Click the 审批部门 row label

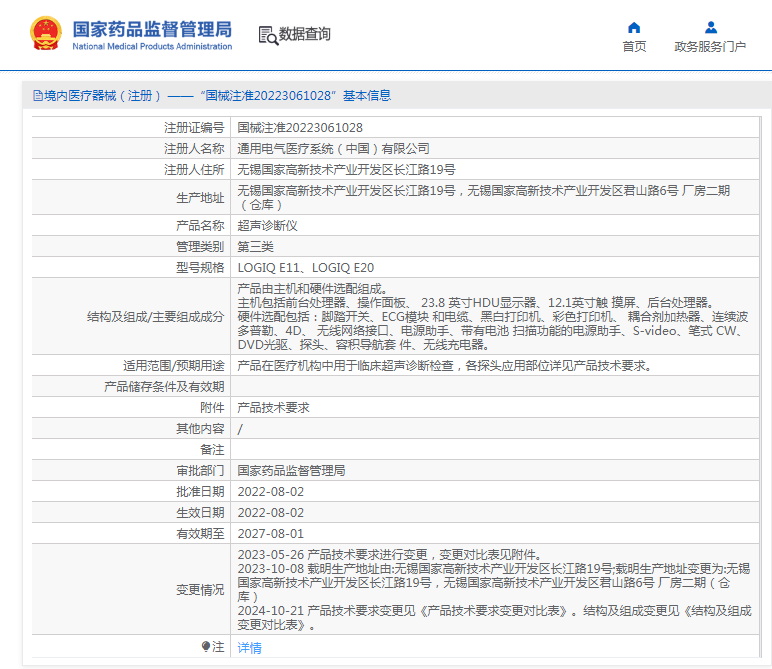click(200, 471)
